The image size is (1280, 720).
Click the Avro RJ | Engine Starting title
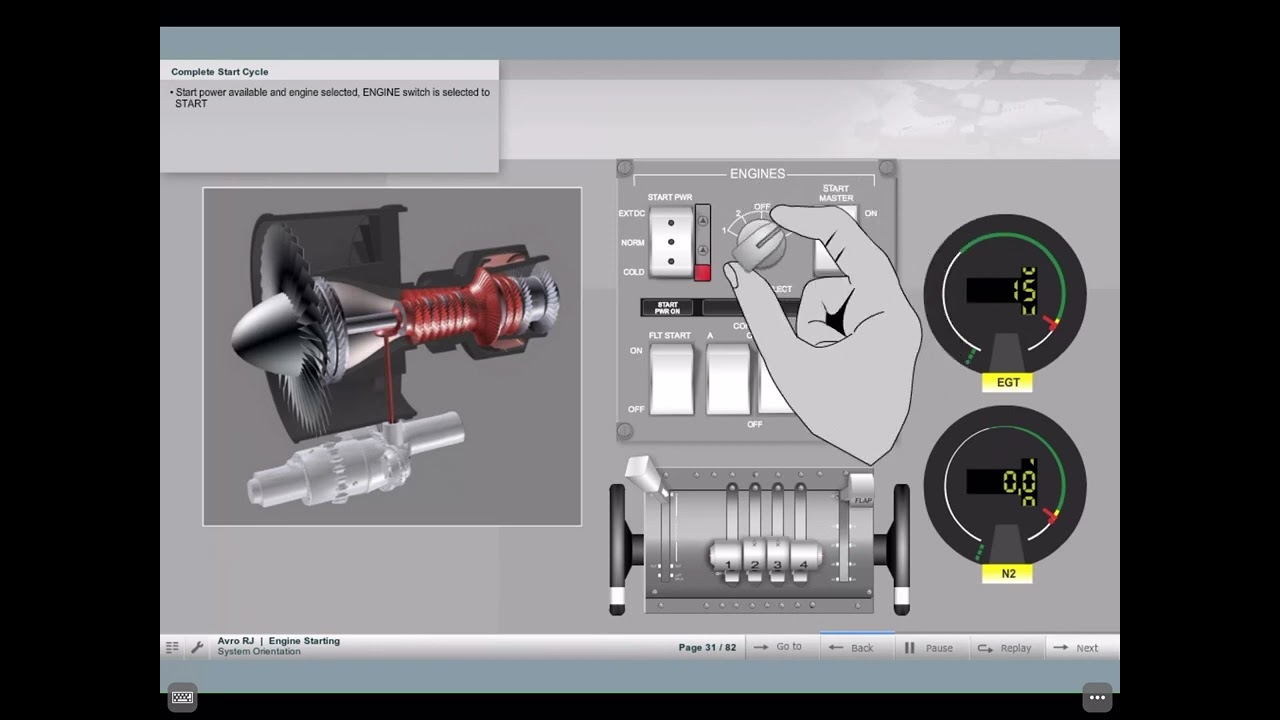pyautogui.click(x=279, y=641)
